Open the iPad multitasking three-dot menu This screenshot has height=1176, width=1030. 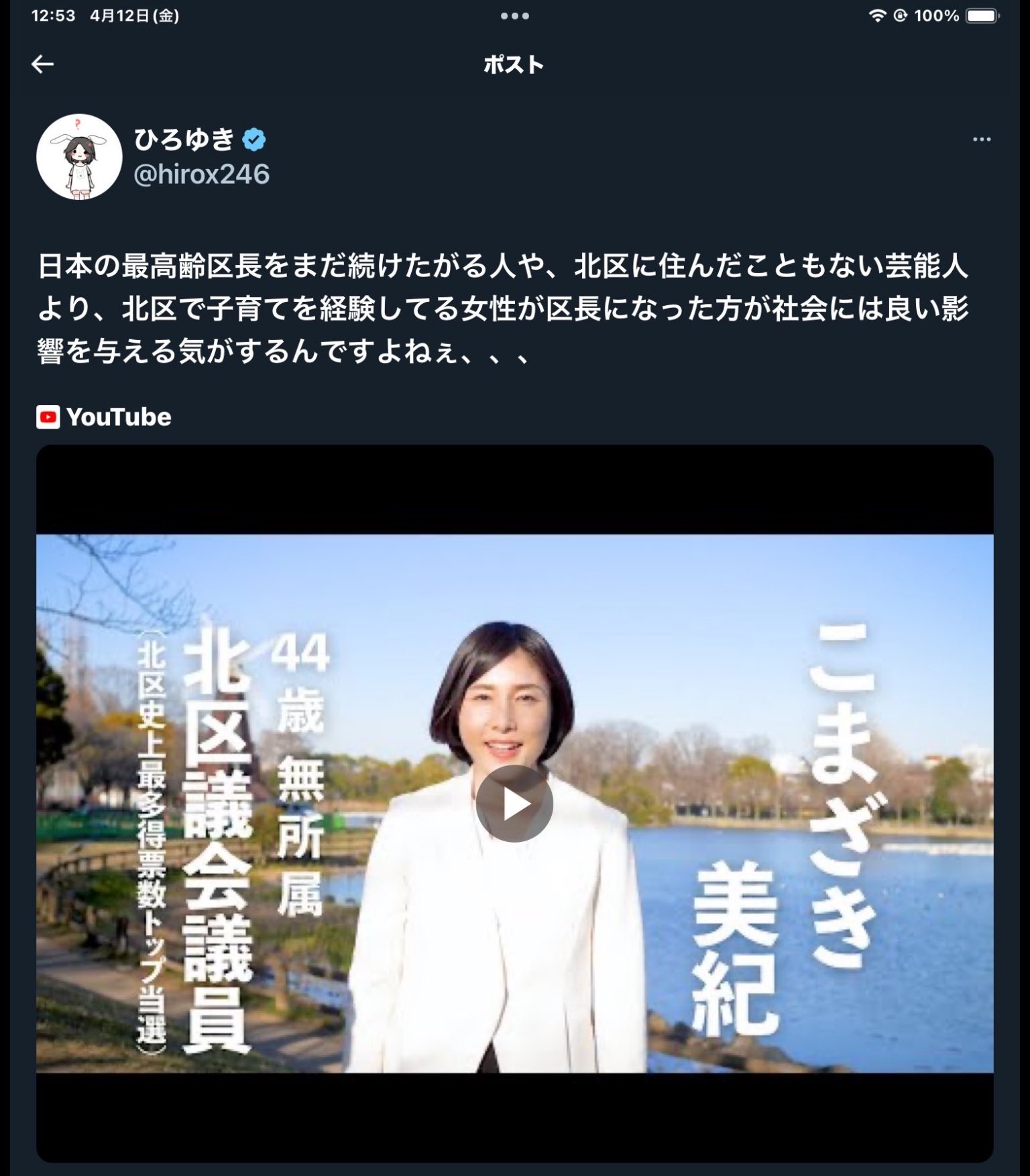515,16
